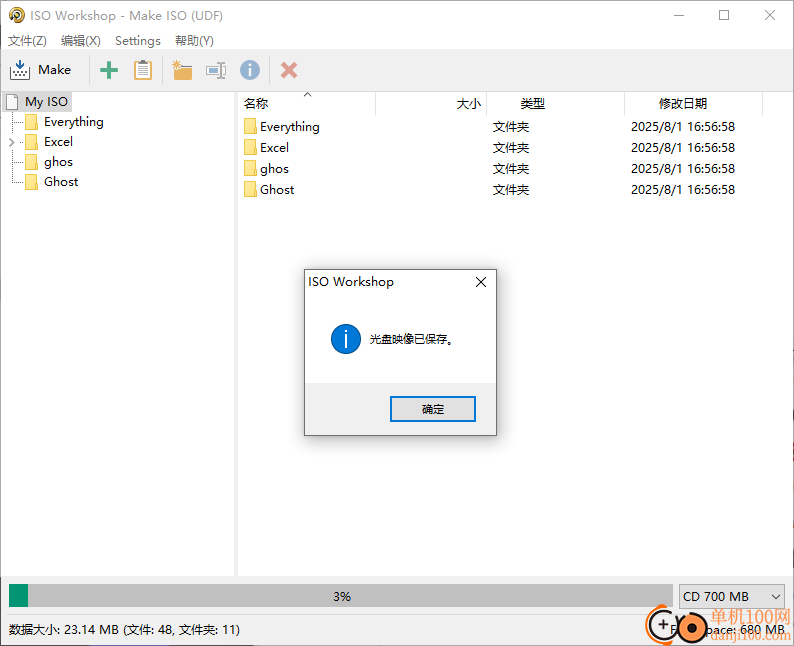Click the 3% disc usage progress bar
794x646 pixels.
click(x=341, y=596)
